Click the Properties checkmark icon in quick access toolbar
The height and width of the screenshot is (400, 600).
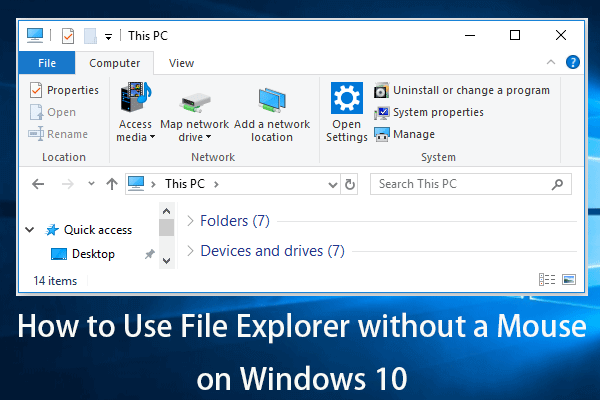pos(68,36)
